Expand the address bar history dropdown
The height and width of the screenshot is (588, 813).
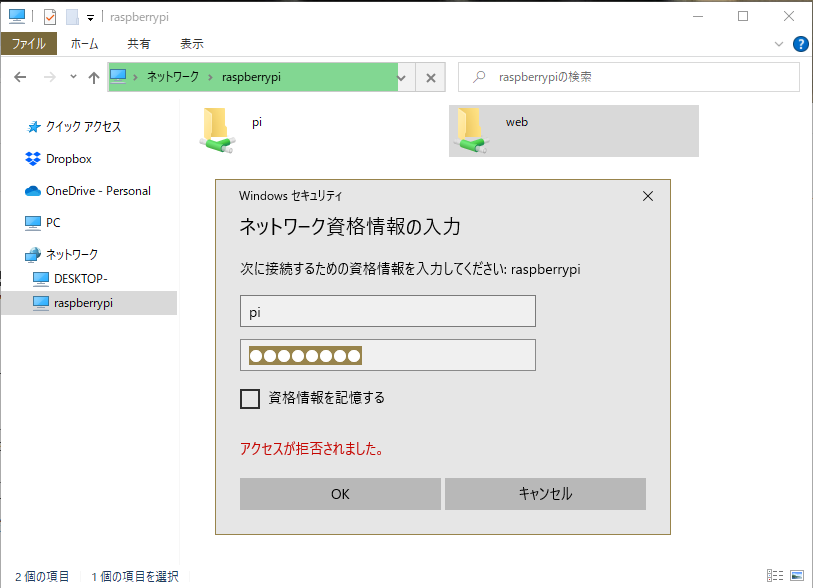pos(402,77)
